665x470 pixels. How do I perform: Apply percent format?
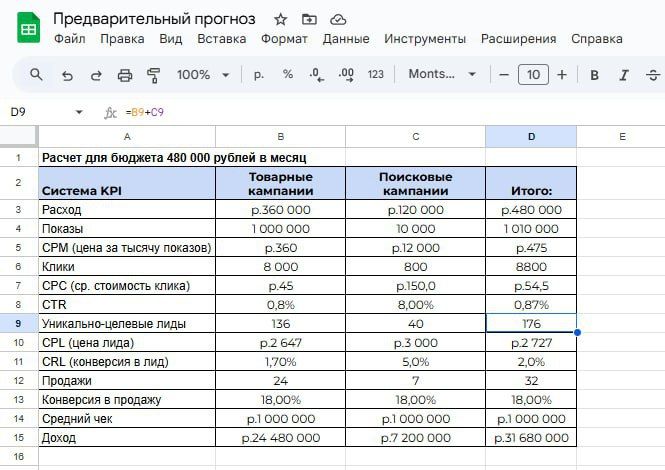click(x=288, y=74)
